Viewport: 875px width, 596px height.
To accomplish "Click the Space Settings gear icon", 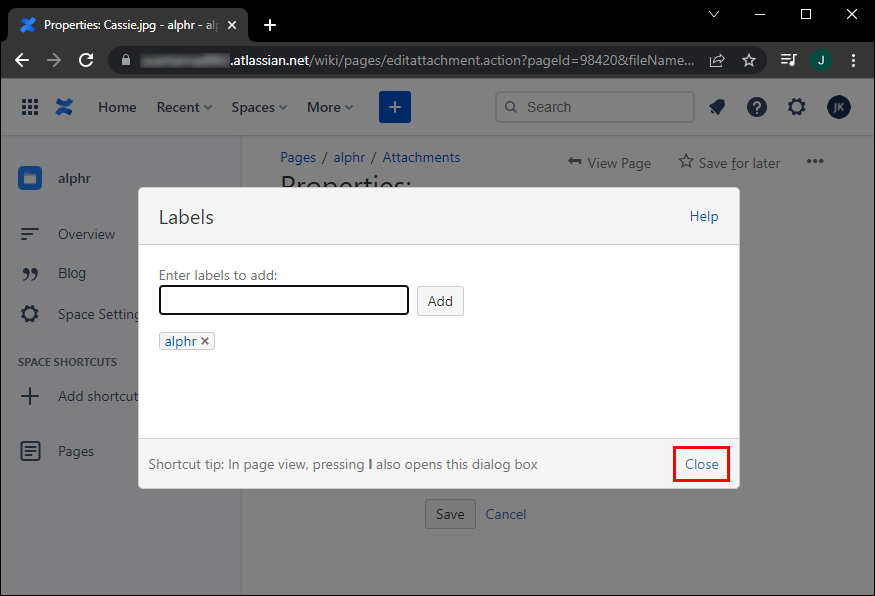I will click(x=30, y=314).
